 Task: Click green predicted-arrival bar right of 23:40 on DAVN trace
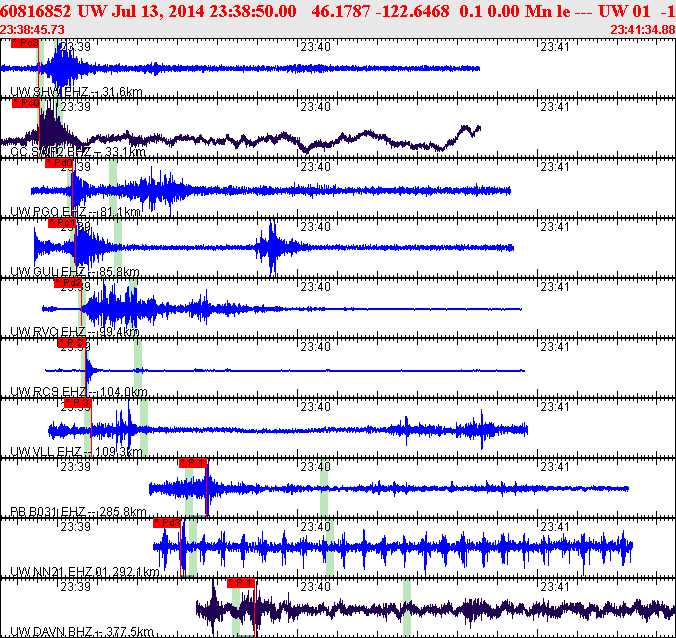[x=407, y=608]
